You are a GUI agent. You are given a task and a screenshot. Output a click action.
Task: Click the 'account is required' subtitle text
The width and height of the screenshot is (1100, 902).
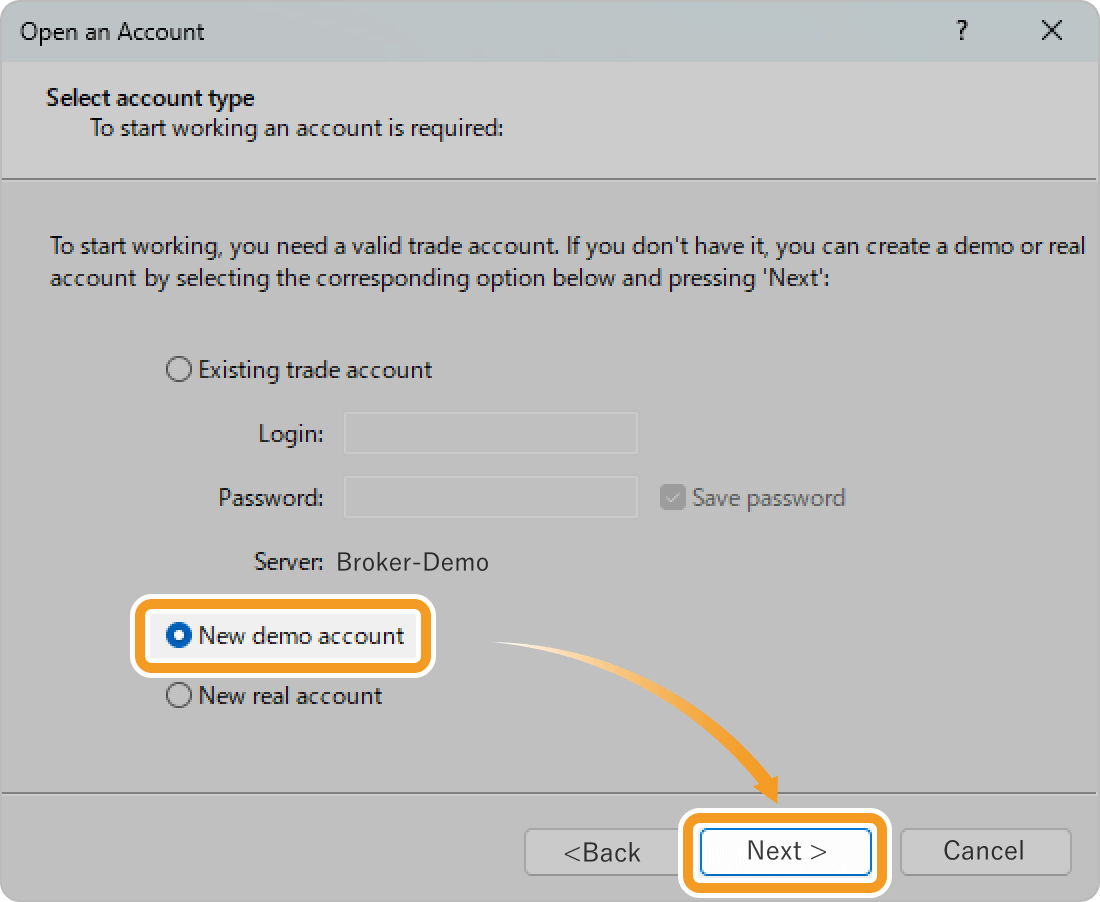tap(296, 128)
